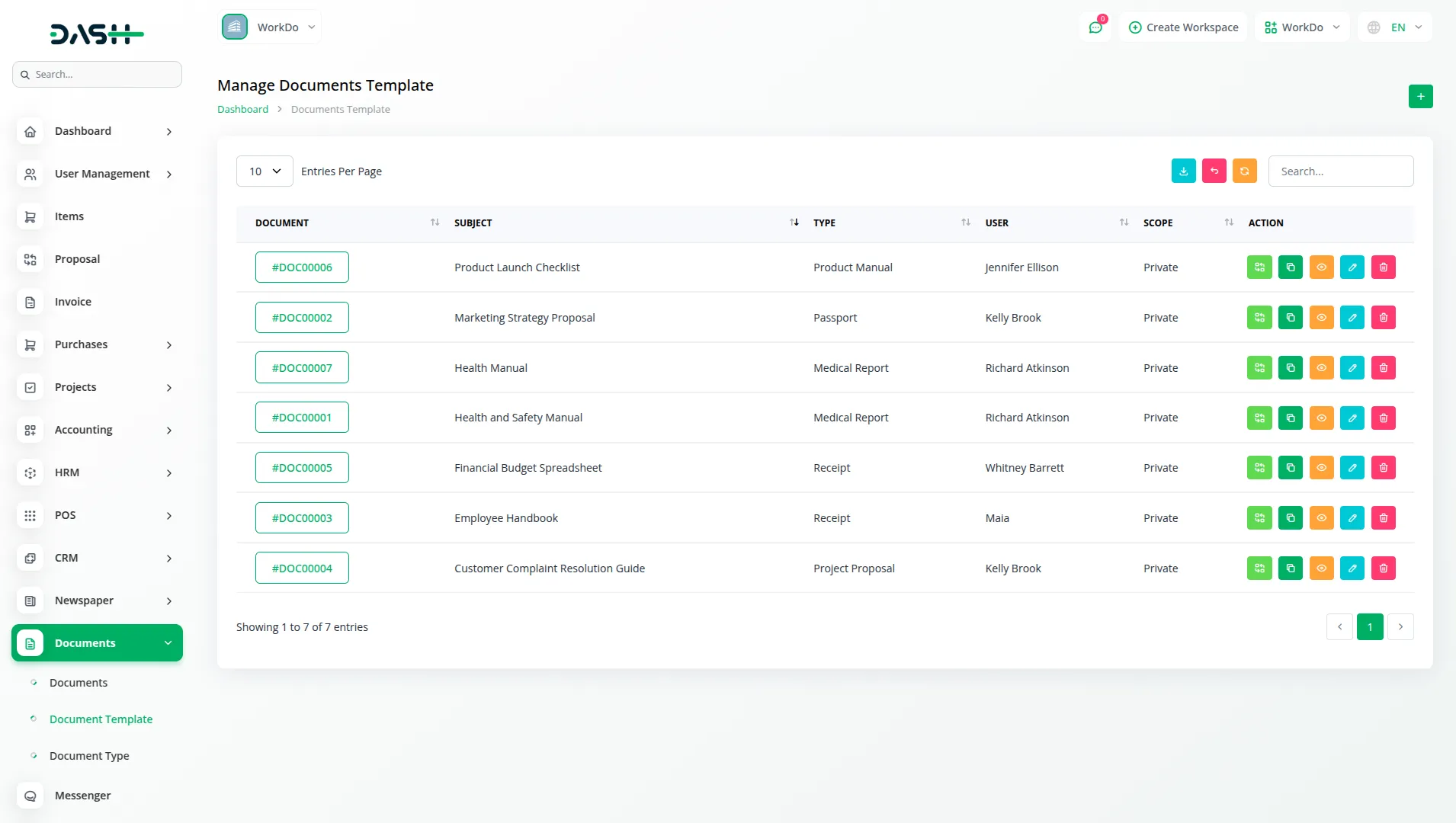This screenshot has height=823, width=1456.
Task: Toggle sorting on the SUBJECT column
Action: tap(794, 222)
